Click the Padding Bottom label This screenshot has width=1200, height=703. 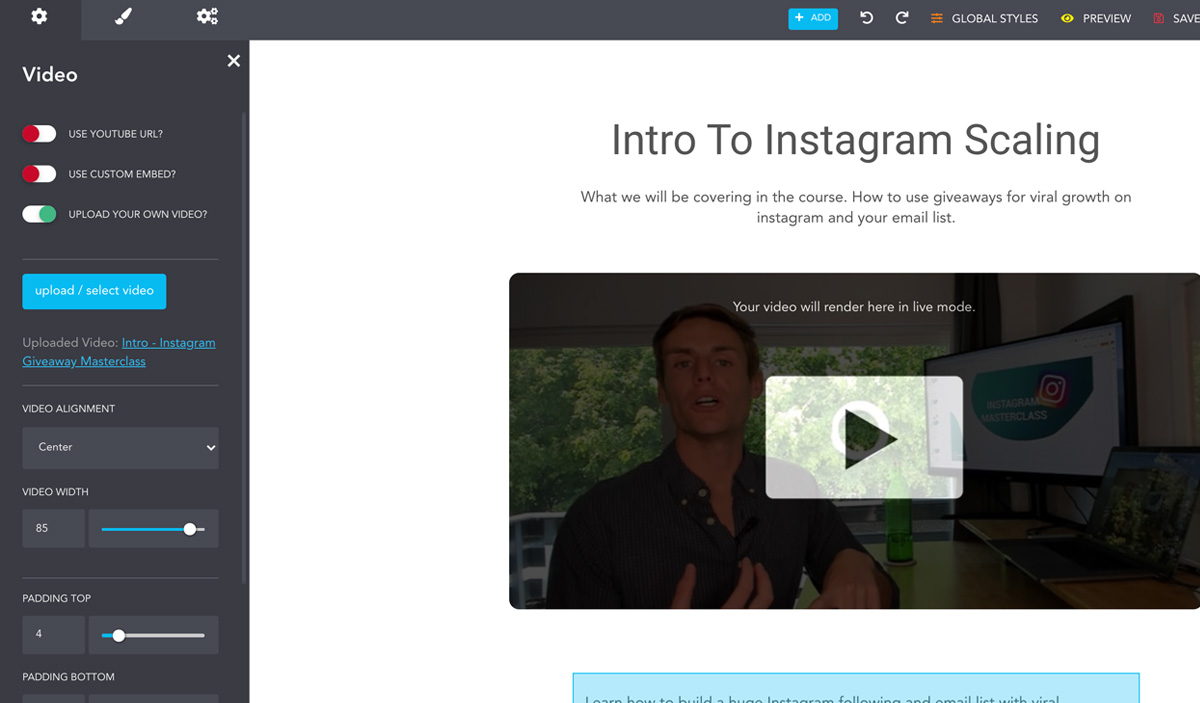coord(69,677)
